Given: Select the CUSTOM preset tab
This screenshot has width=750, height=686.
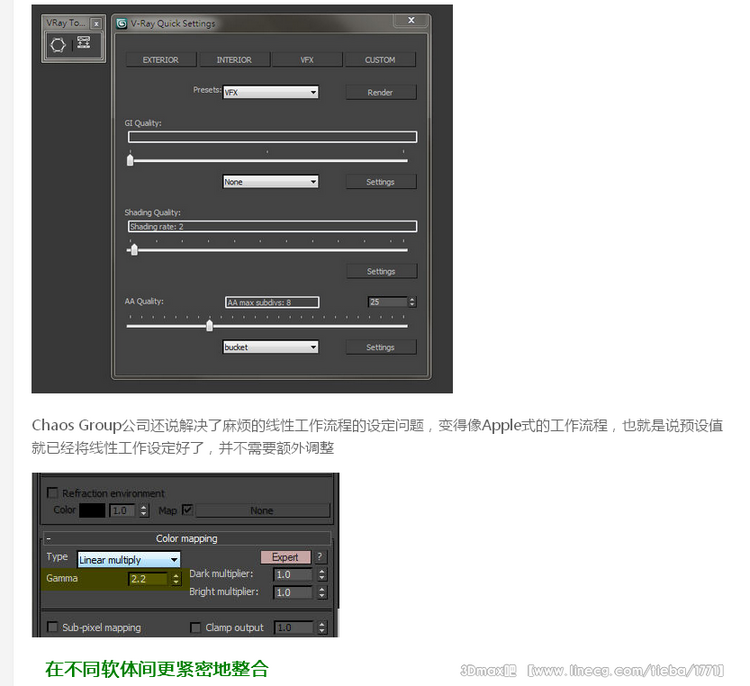Looking at the screenshot, I should 380,60.
